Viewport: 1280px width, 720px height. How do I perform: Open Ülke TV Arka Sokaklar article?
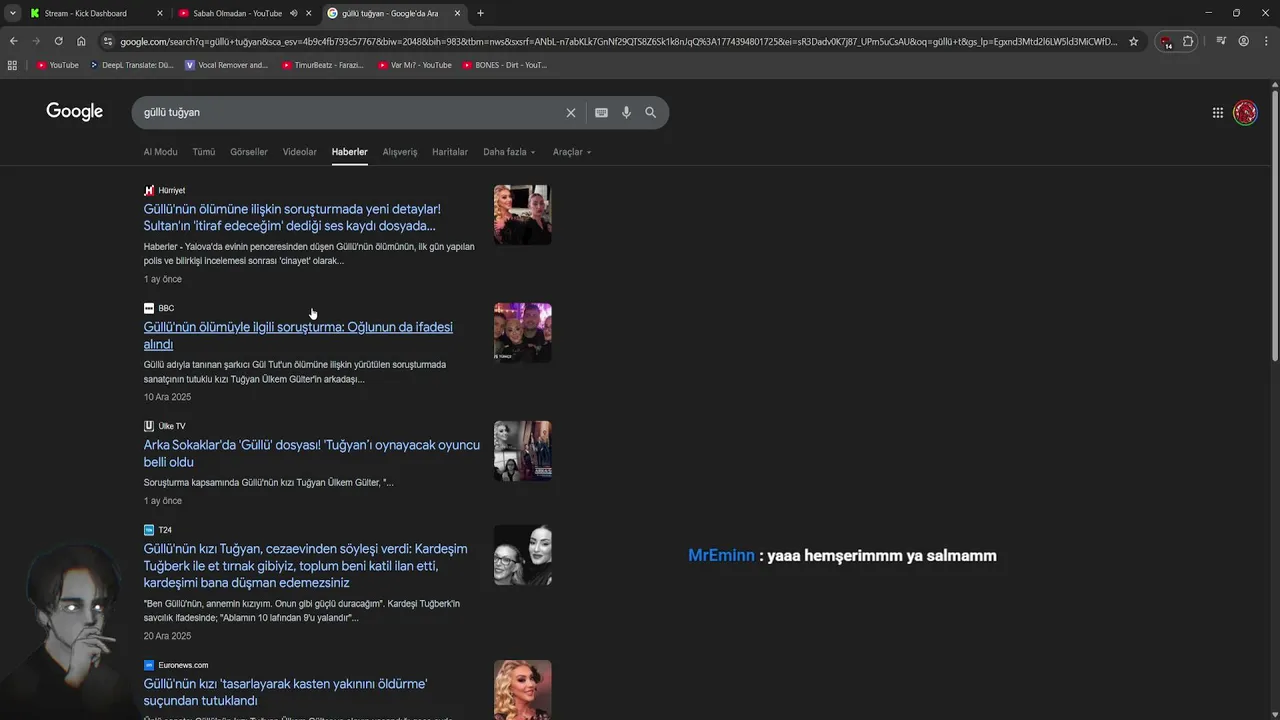[x=311, y=453]
